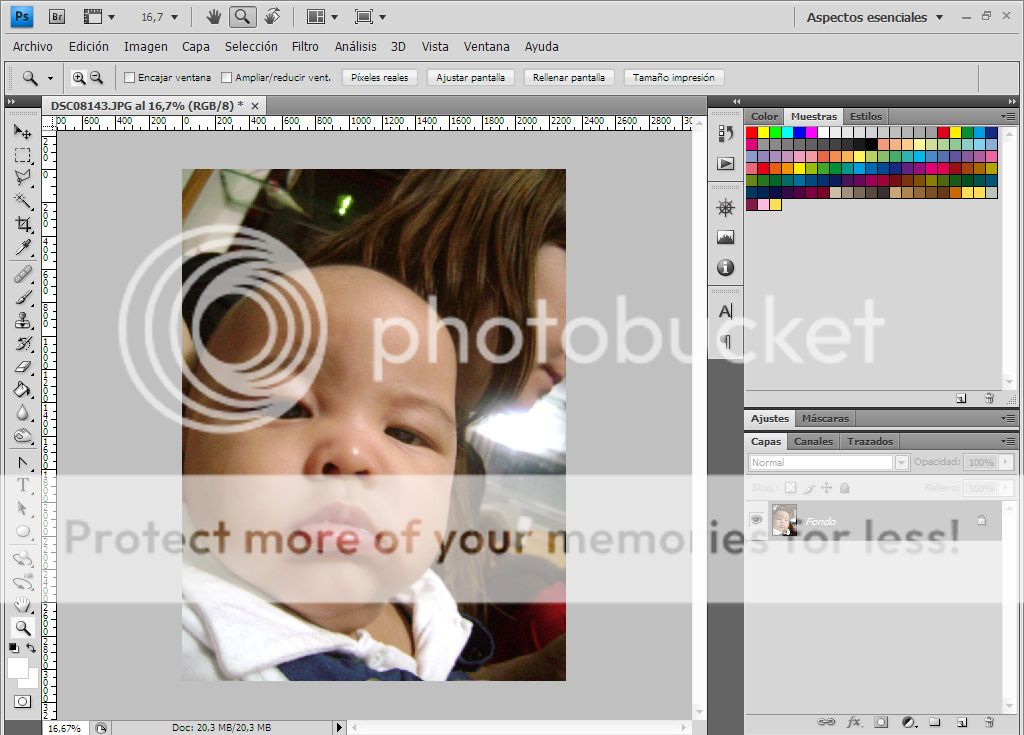The width and height of the screenshot is (1024, 735).
Task: Select the Rectangular Marquee tool
Action: [x=22, y=155]
